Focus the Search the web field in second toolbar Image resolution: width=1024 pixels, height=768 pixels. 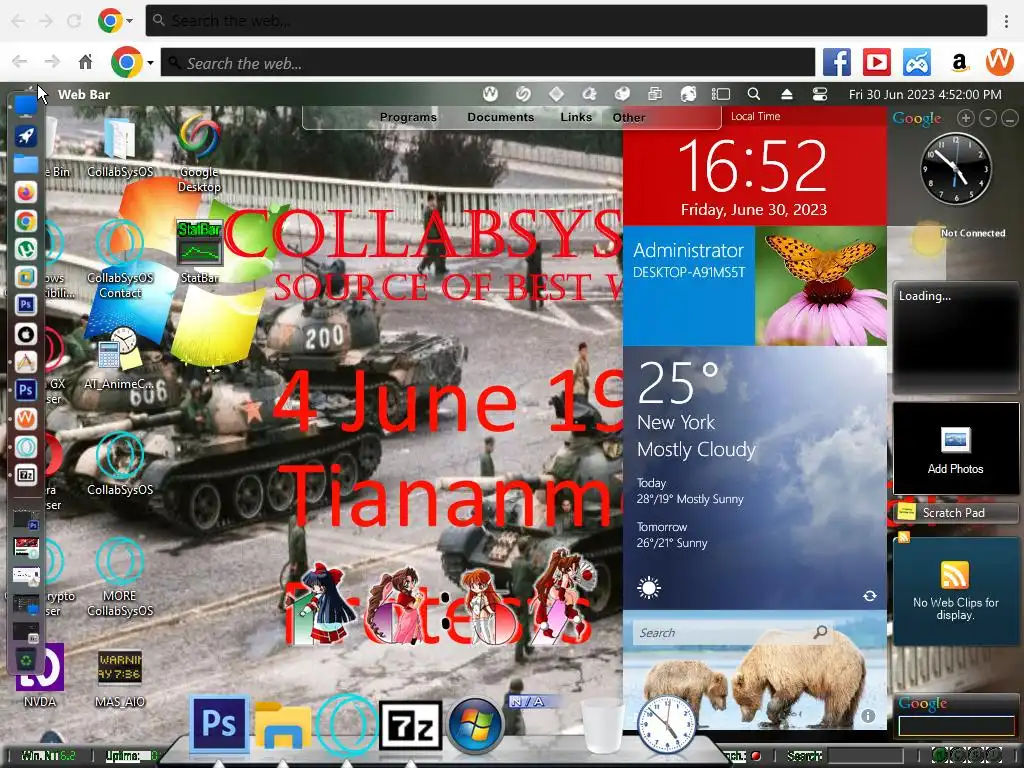488,63
